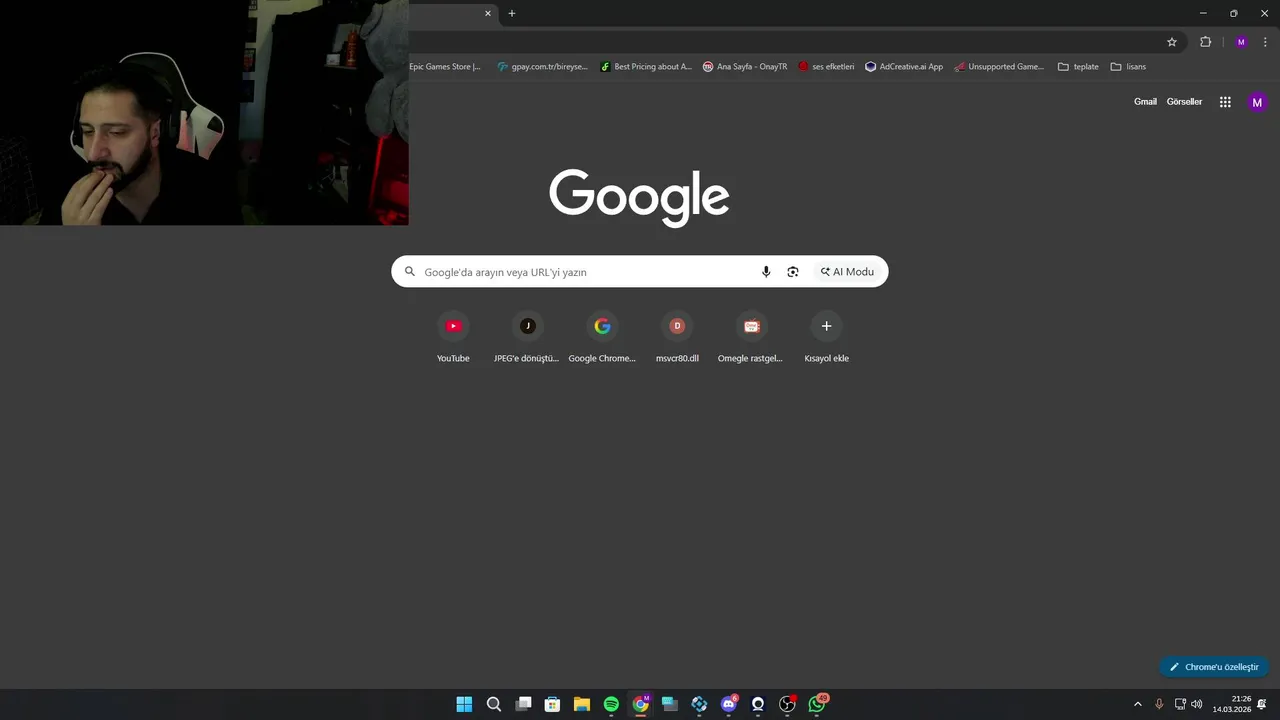Open volume control in system tray

click(1197, 704)
